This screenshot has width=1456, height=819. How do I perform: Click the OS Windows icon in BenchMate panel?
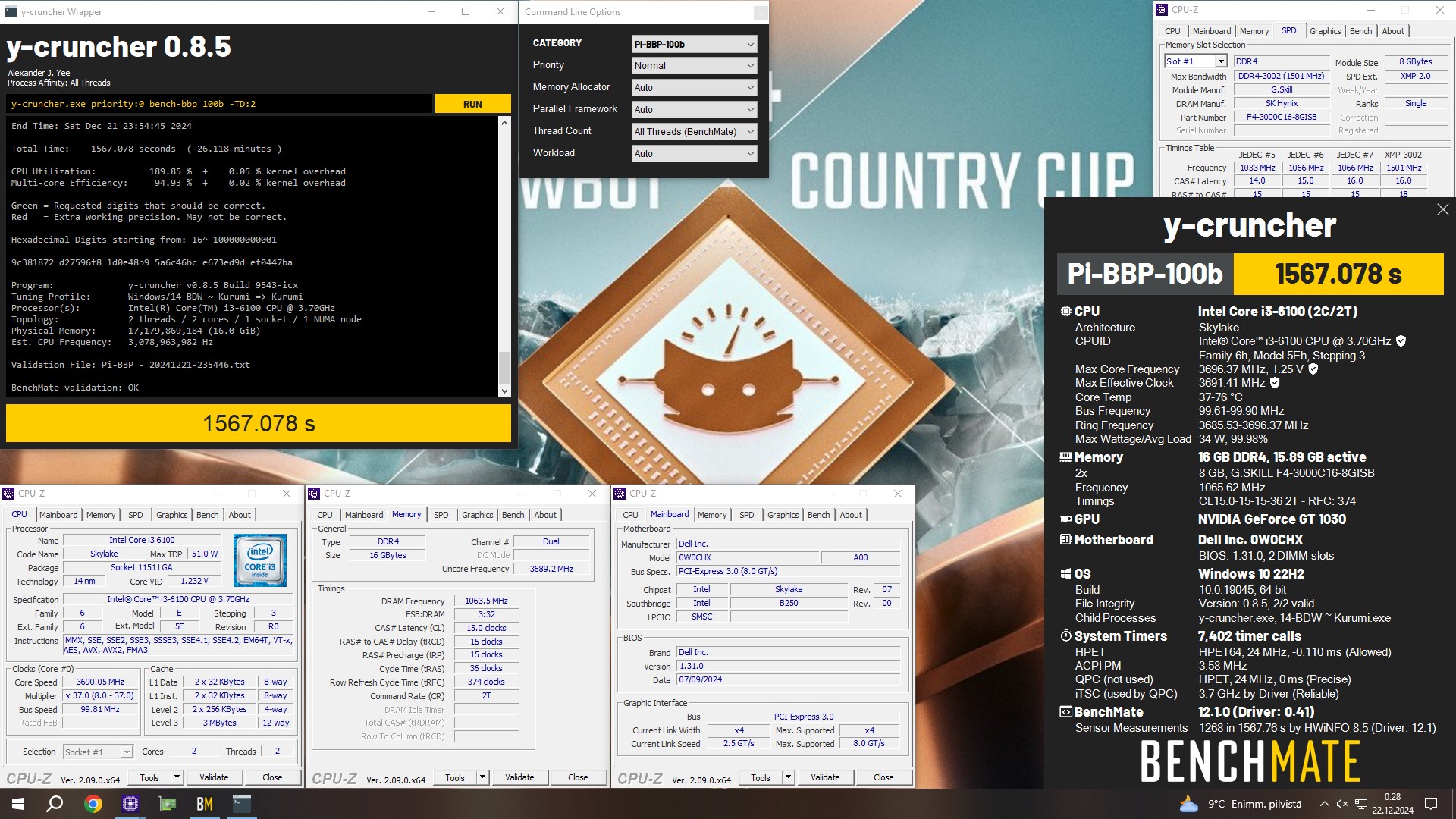click(1065, 574)
